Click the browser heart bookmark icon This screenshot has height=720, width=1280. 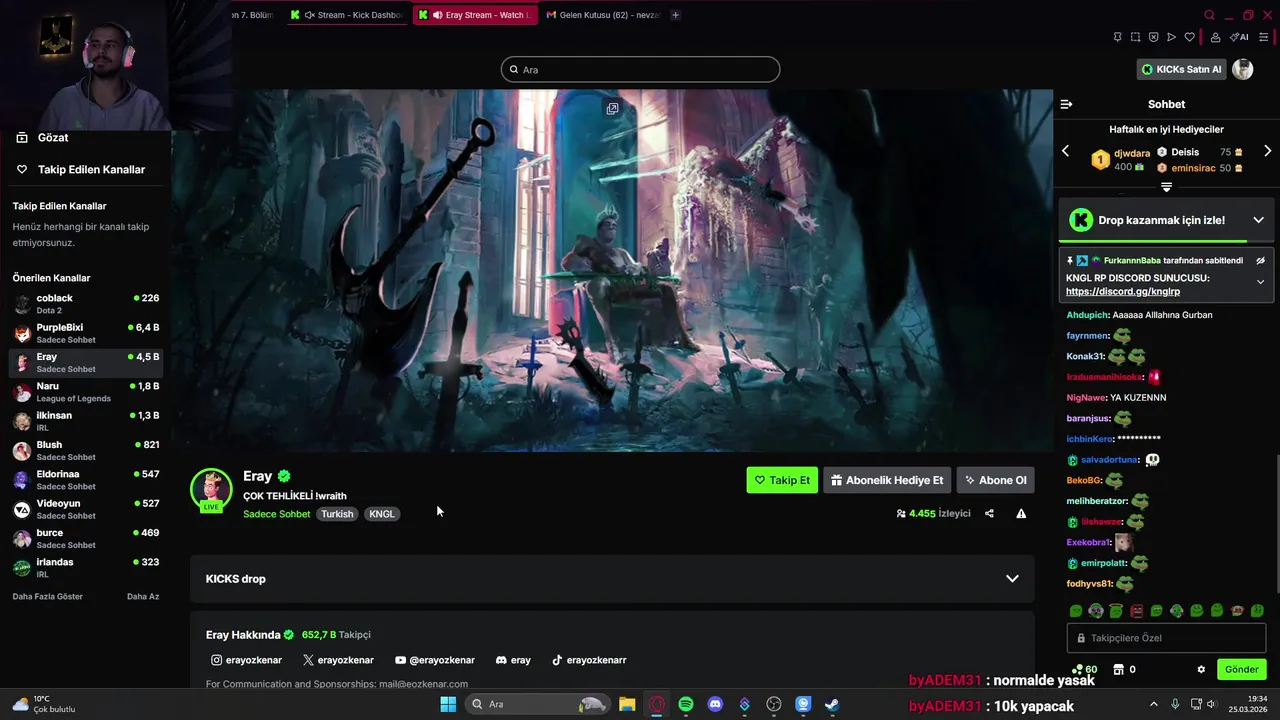[x=1189, y=37]
